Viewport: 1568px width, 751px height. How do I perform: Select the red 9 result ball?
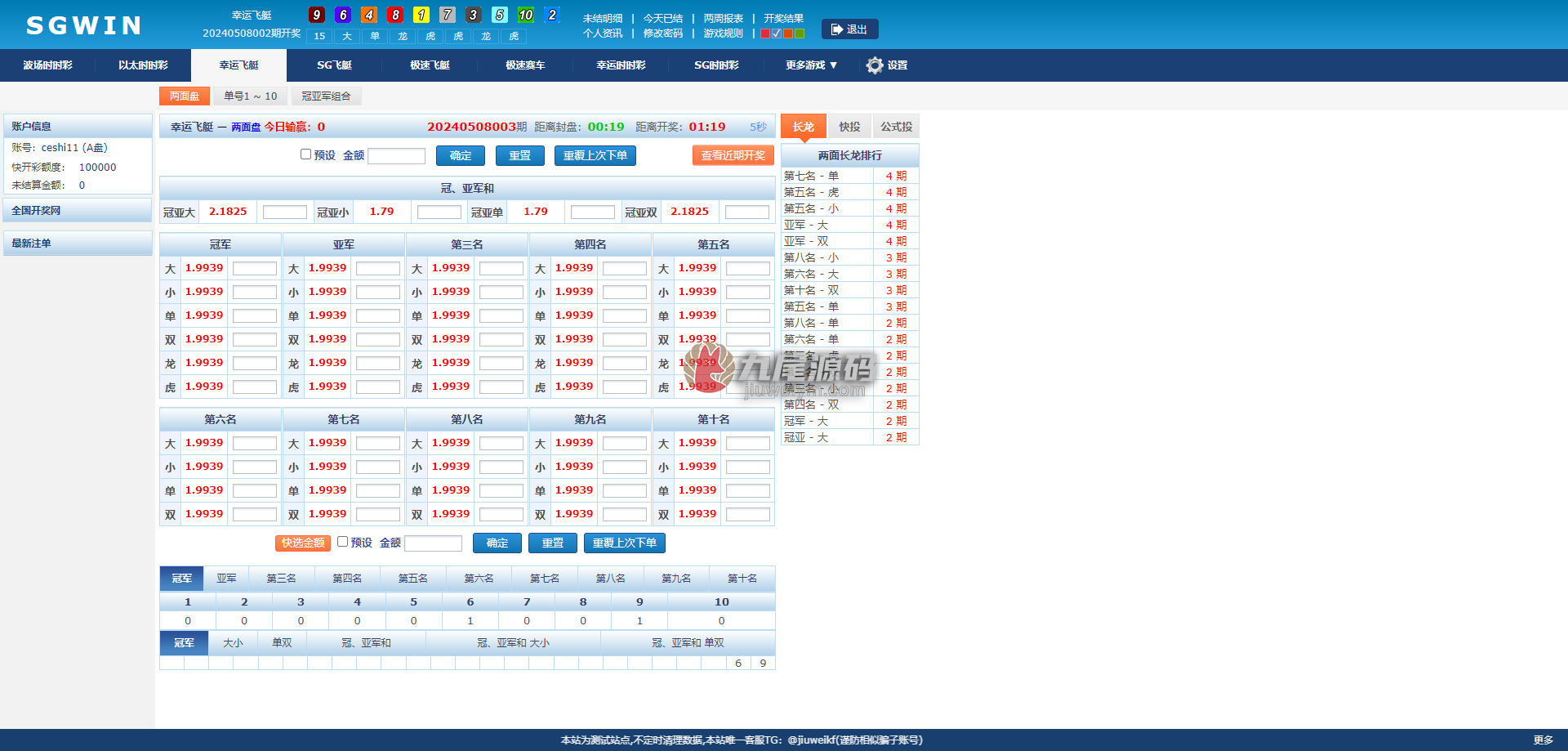[x=317, y=15]
